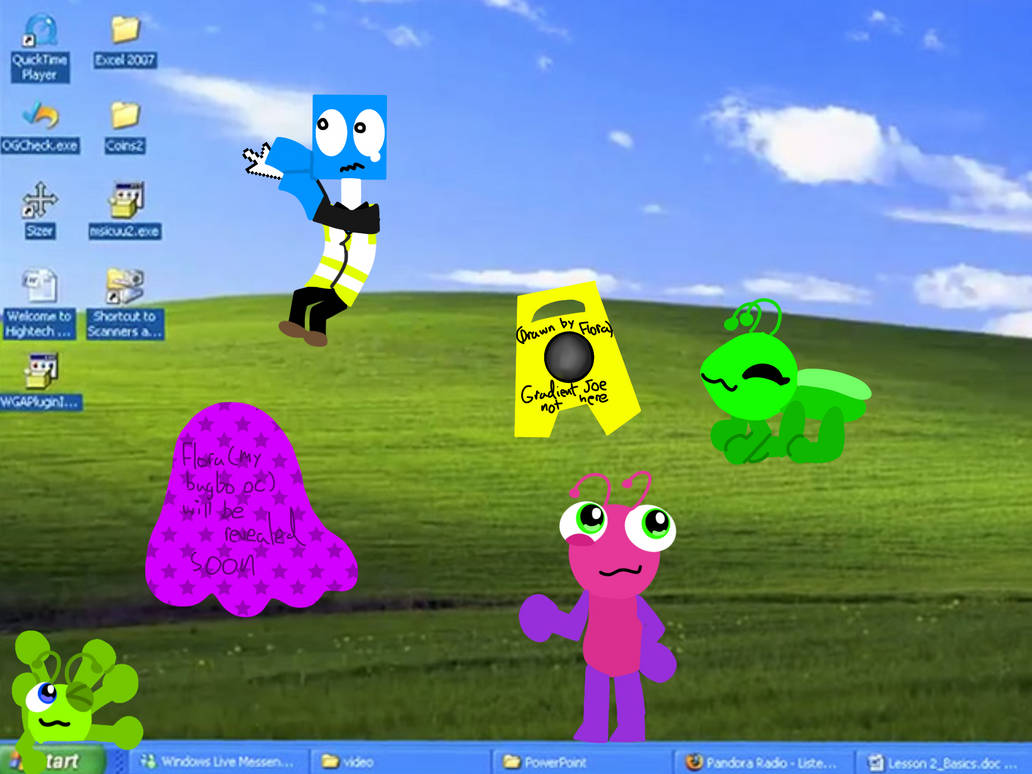Switch to the video folder taskbar button
The image size is (1032, 774).
[x=398, y=761]
